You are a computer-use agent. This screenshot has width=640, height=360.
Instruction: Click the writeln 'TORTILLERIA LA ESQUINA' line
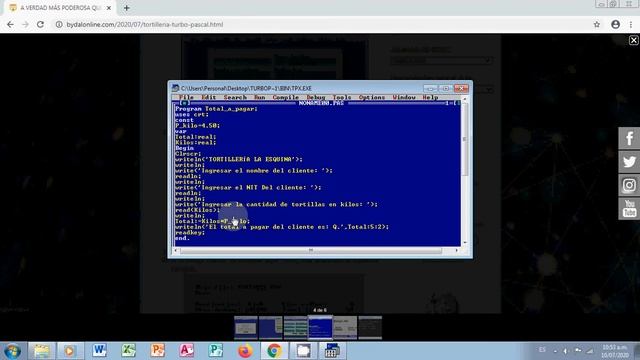(239, 159)
